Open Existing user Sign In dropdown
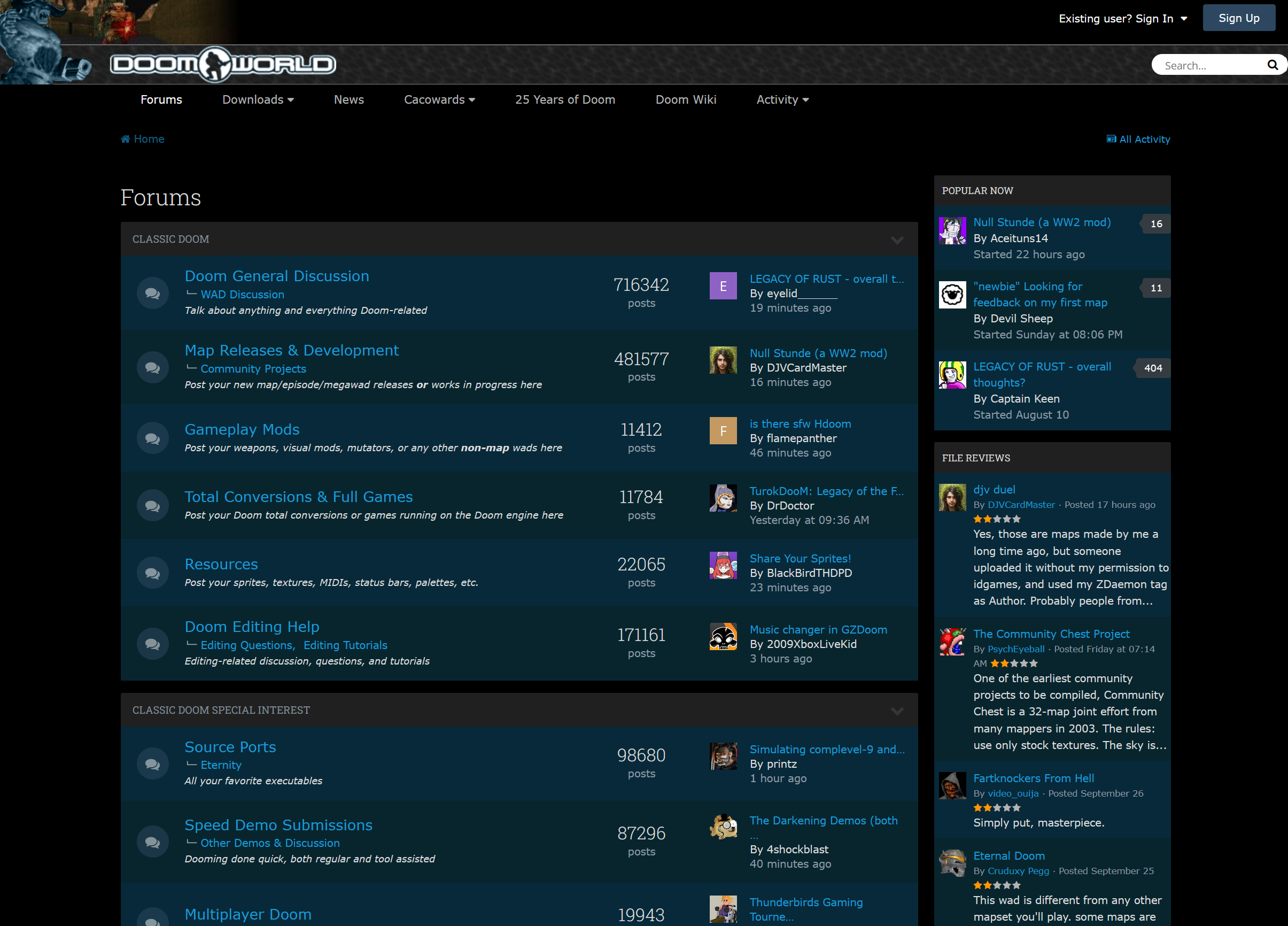Viewport: 1288px width, 926px height. [1122, 19]
